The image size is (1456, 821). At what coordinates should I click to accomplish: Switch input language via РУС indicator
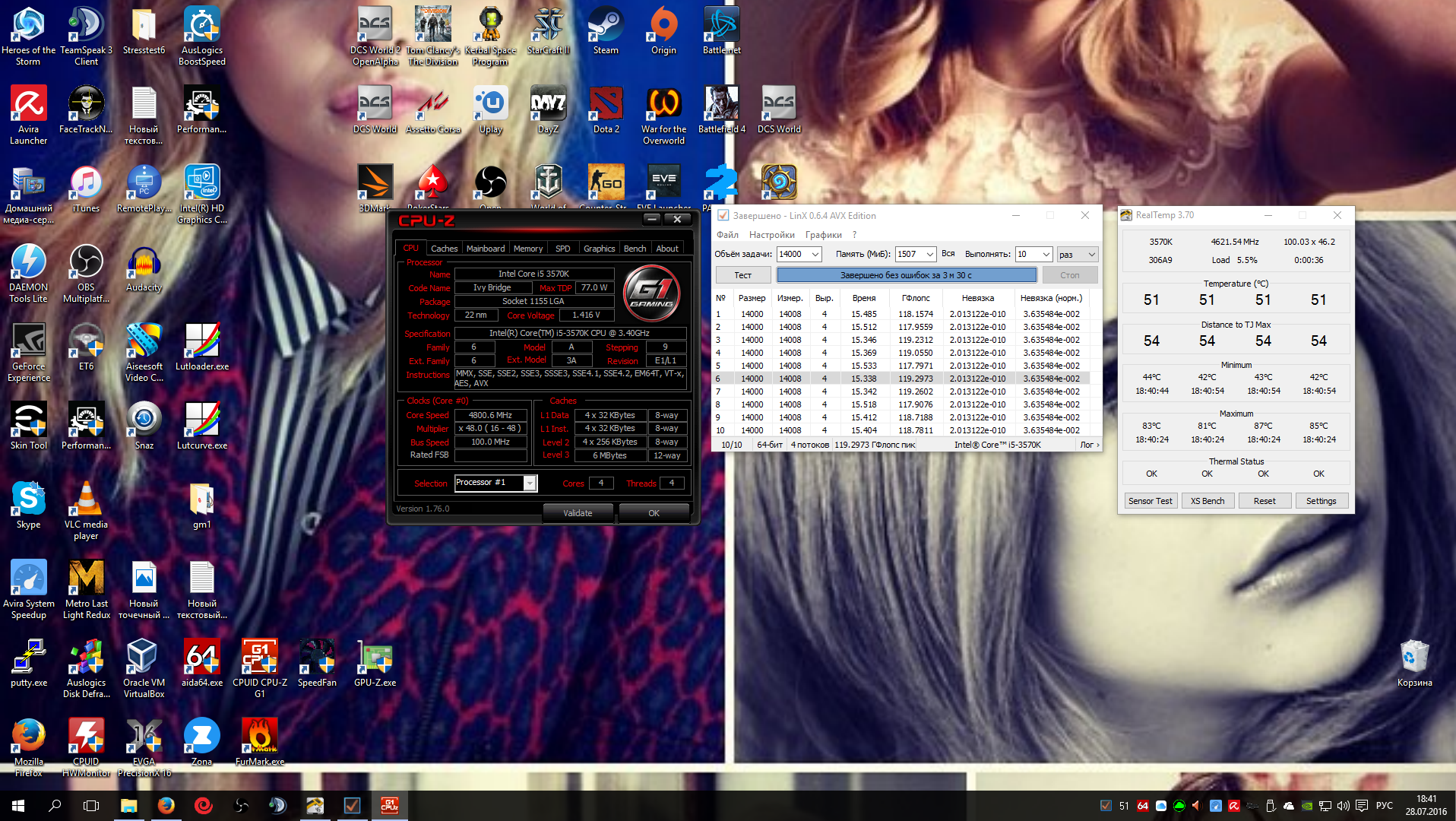tap(1385, 806)
